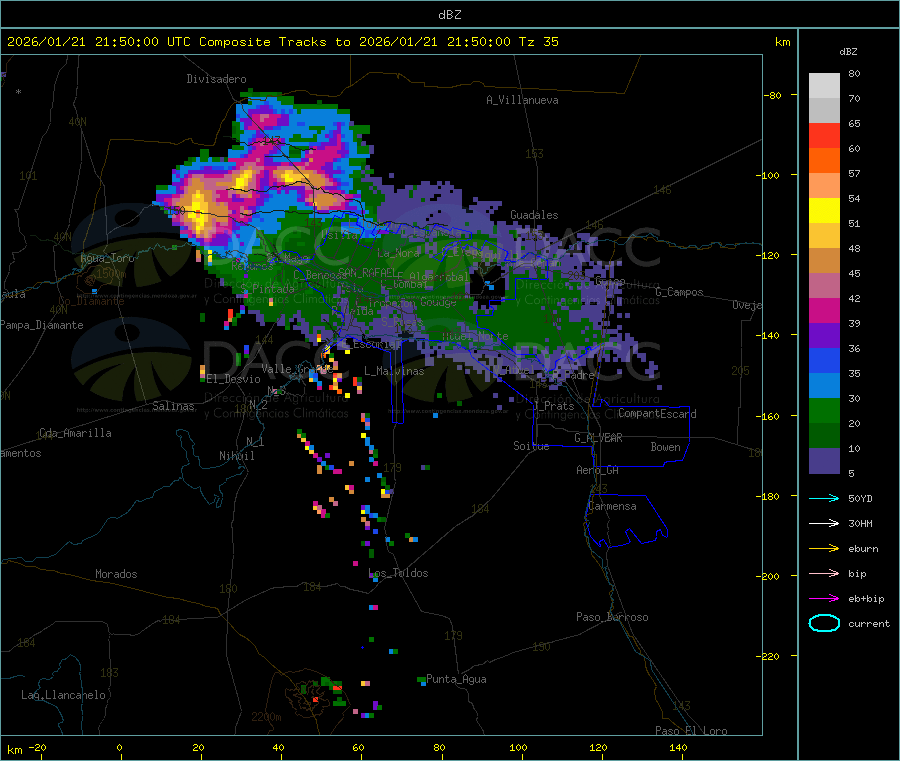Click the 'CompantEscard' map label
This screenshot has width=900, height=761.
(x=657, y=413)
